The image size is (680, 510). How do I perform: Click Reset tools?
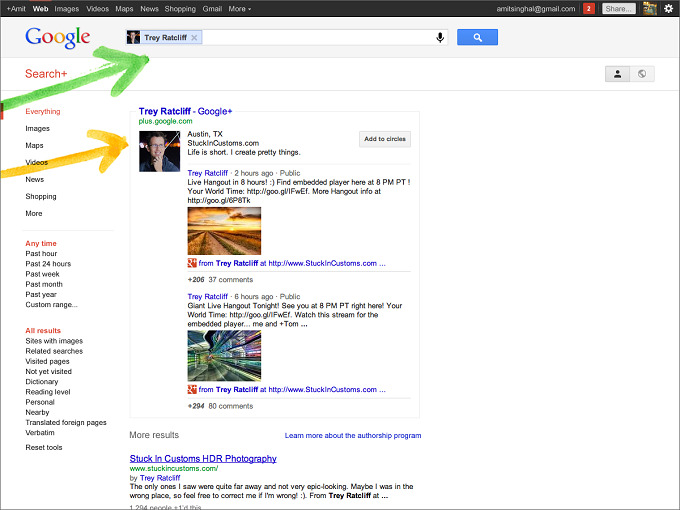pos(44,447)
